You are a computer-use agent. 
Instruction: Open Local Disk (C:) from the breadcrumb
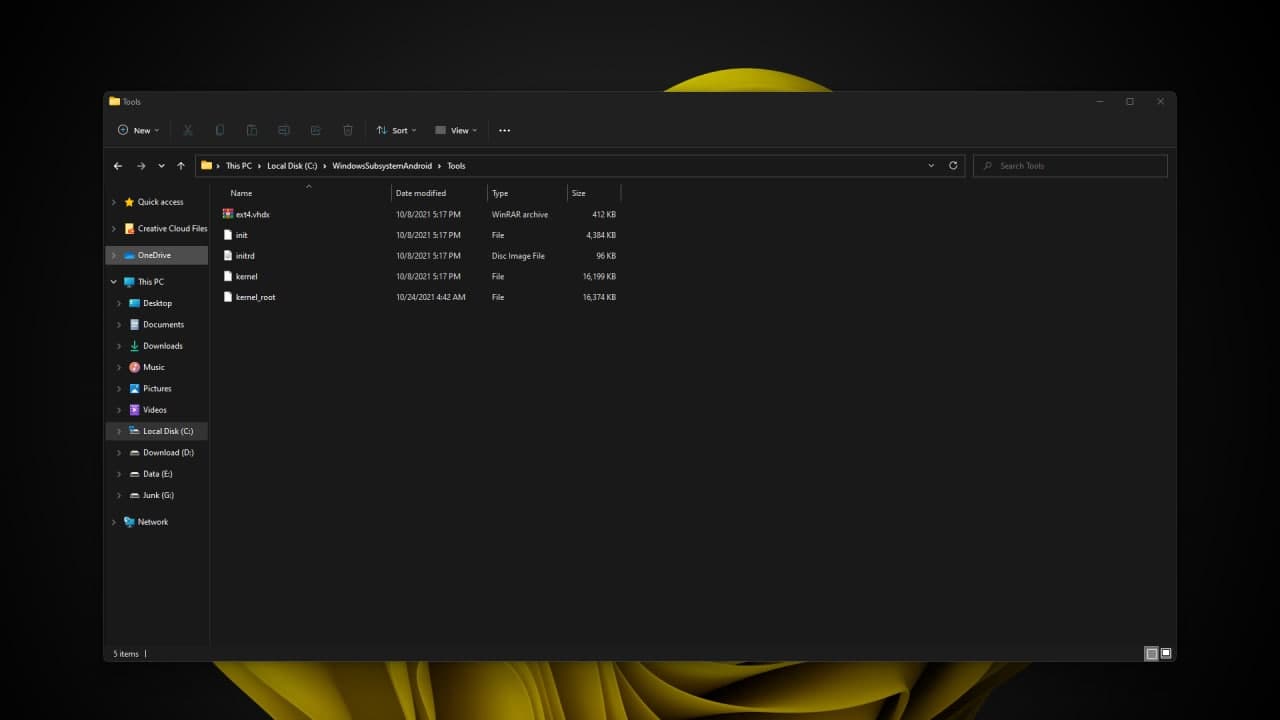[292, 165]
